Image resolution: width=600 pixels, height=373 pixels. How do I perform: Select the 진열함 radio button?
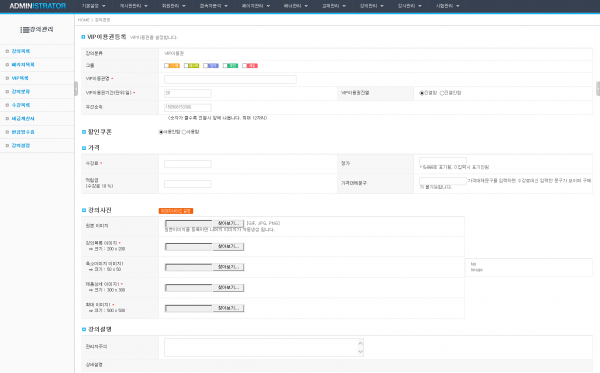(x=422, y=93)
